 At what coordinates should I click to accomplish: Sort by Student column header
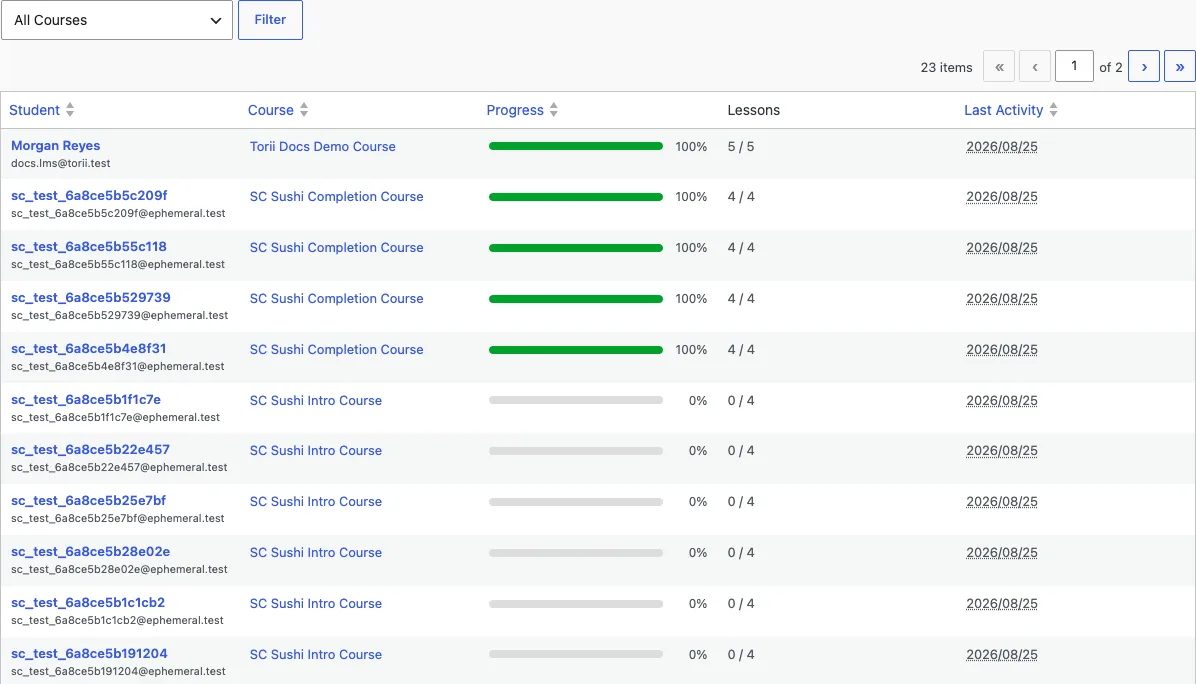34,110
